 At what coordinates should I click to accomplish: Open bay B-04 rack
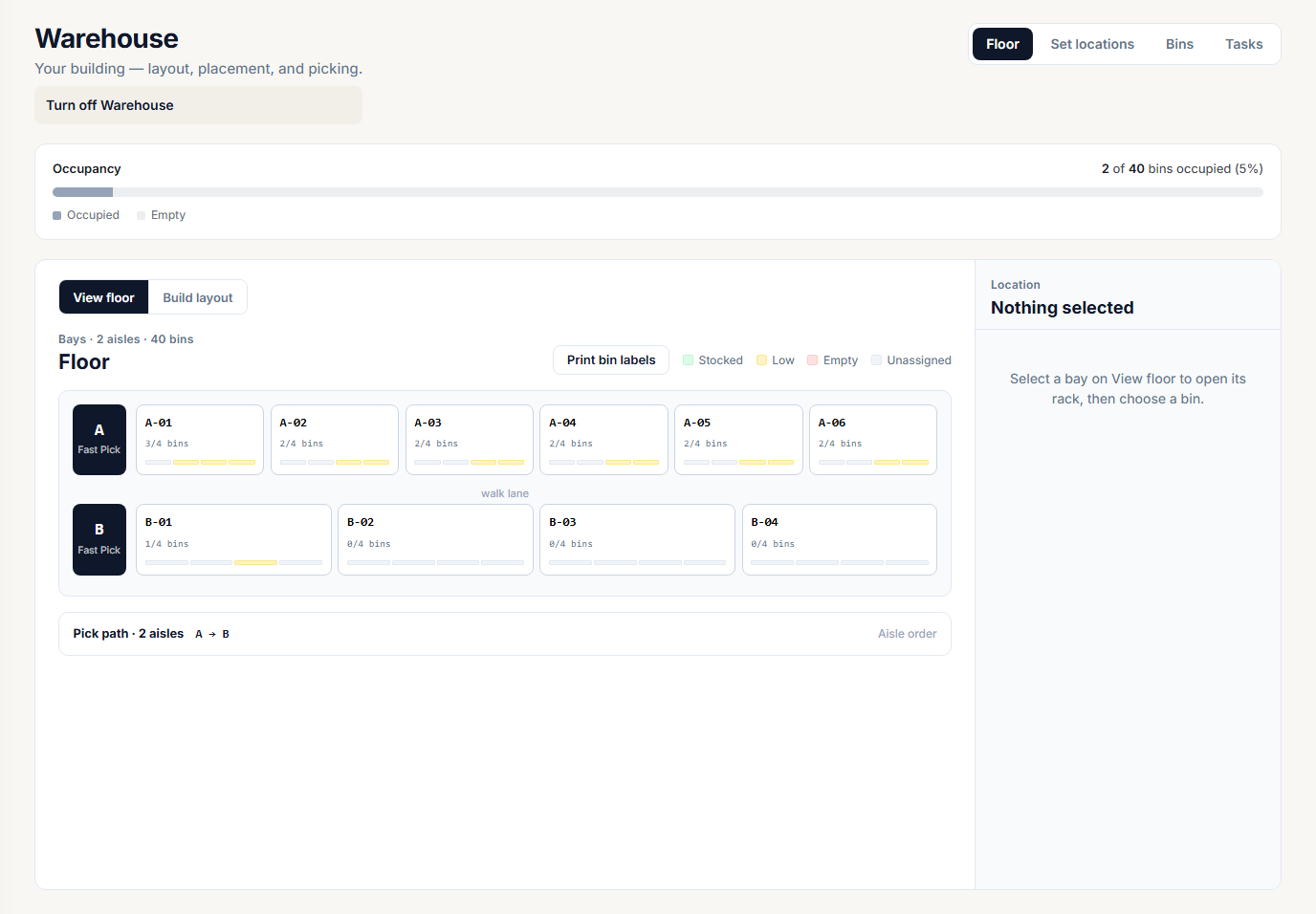840,539
